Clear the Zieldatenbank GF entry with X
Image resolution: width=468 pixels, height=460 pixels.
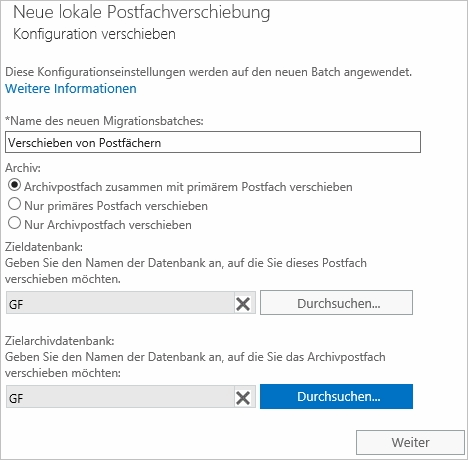[x=243, y=304]
